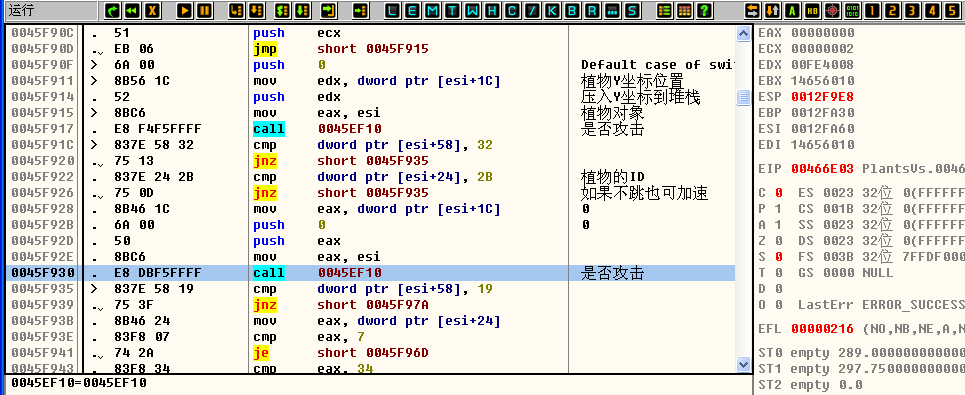965x395 pixels.
Task: Click the Go to address icon
Action: tap(361, 10)
